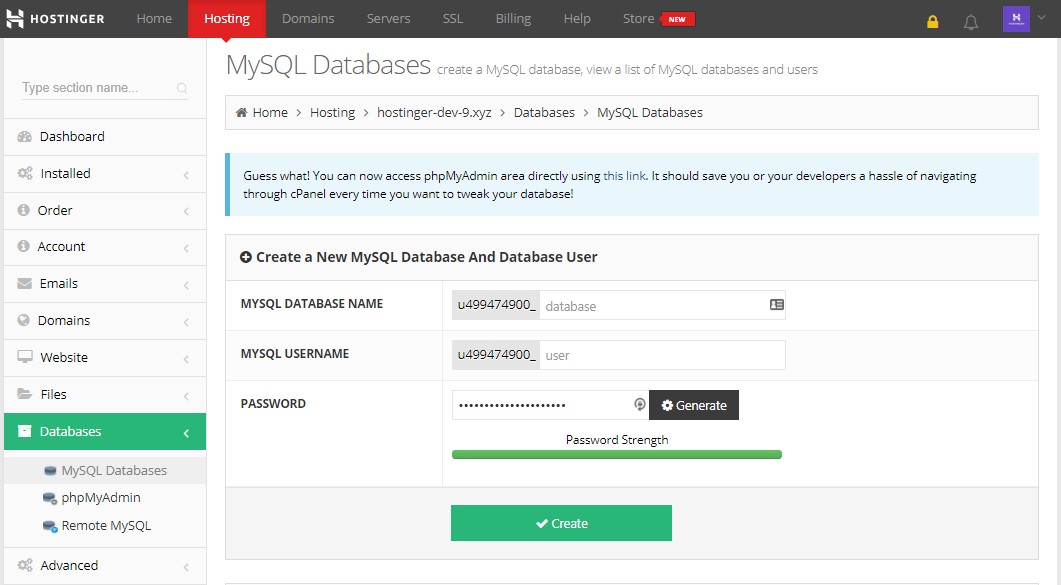Open the Hosting top tab
Viewport: 1061px width, 585px height.
coord(227,18)
